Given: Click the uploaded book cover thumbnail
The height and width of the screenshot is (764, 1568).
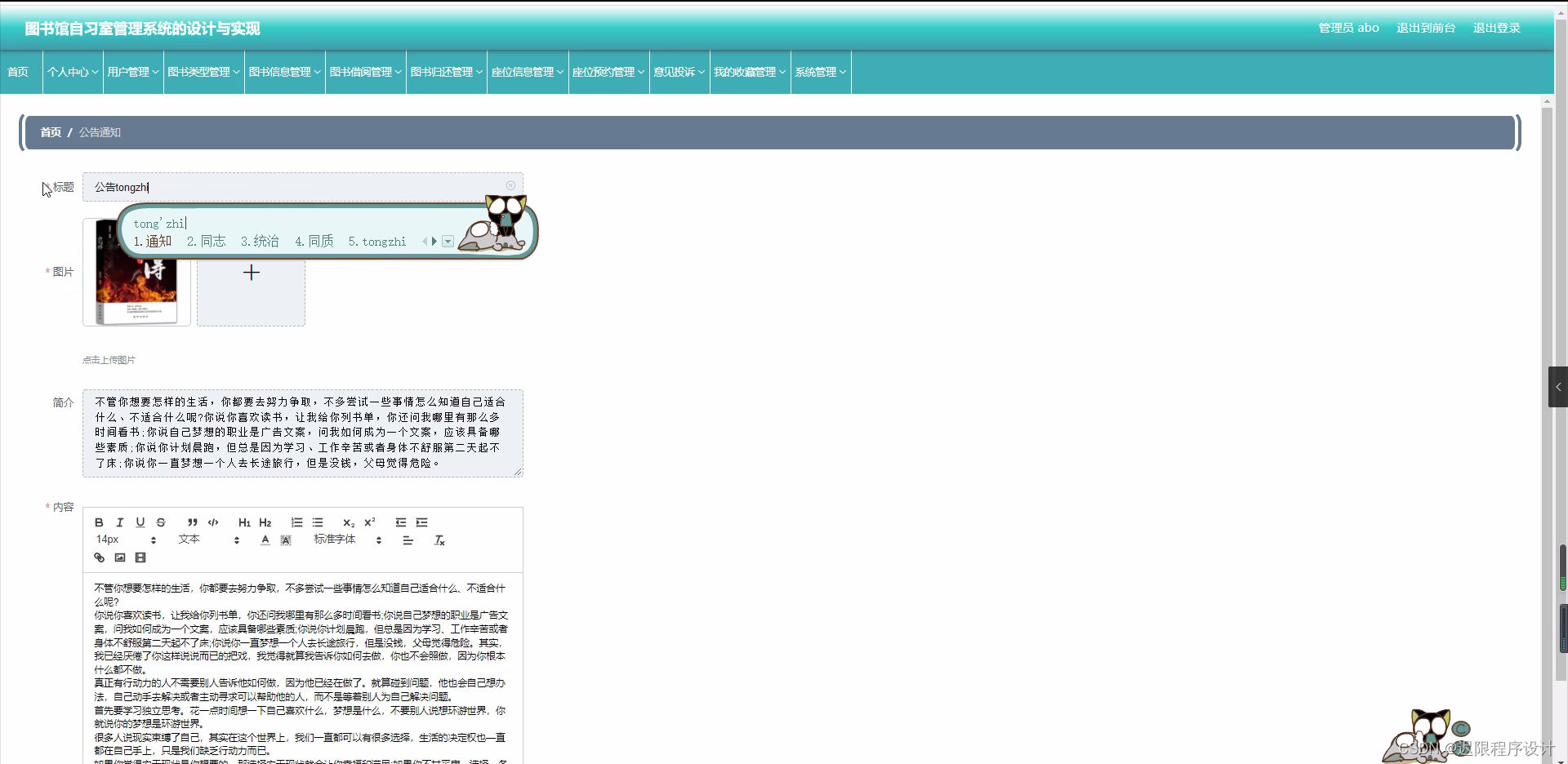Looking at the screenshot, I should [136, 272].
